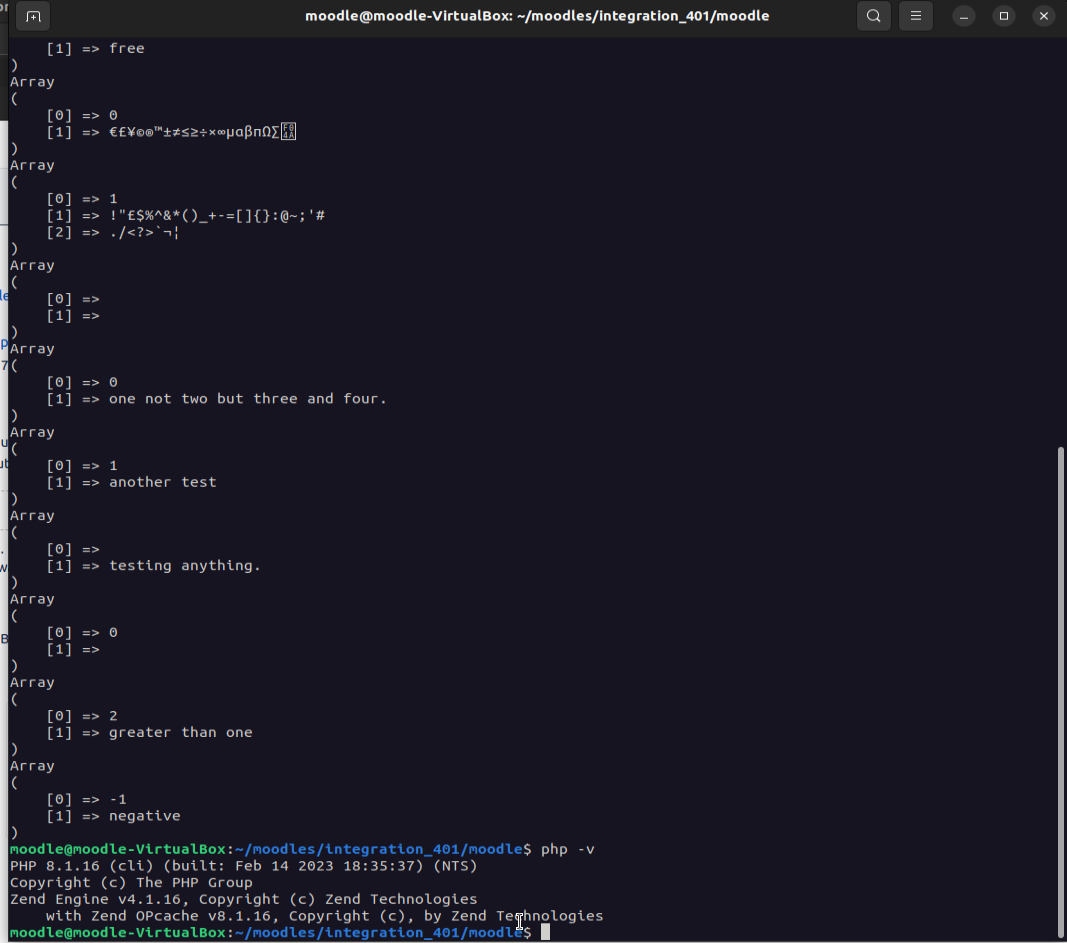Open a new terminal tab
The image size is (1067, 943).
33,16
